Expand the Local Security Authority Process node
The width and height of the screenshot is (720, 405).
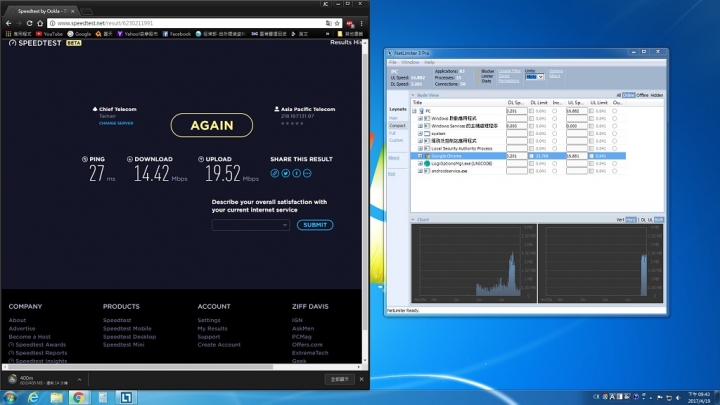(x=420, y=149)
